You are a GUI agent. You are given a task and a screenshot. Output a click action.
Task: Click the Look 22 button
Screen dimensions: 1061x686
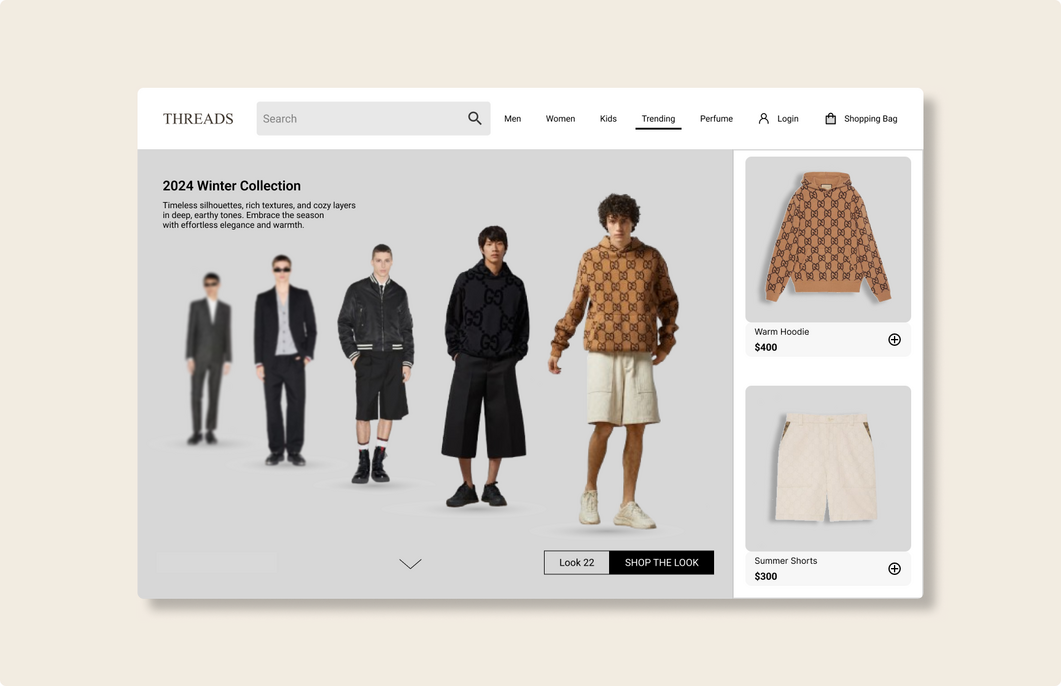pyautogui.click(x=577, y=563)
